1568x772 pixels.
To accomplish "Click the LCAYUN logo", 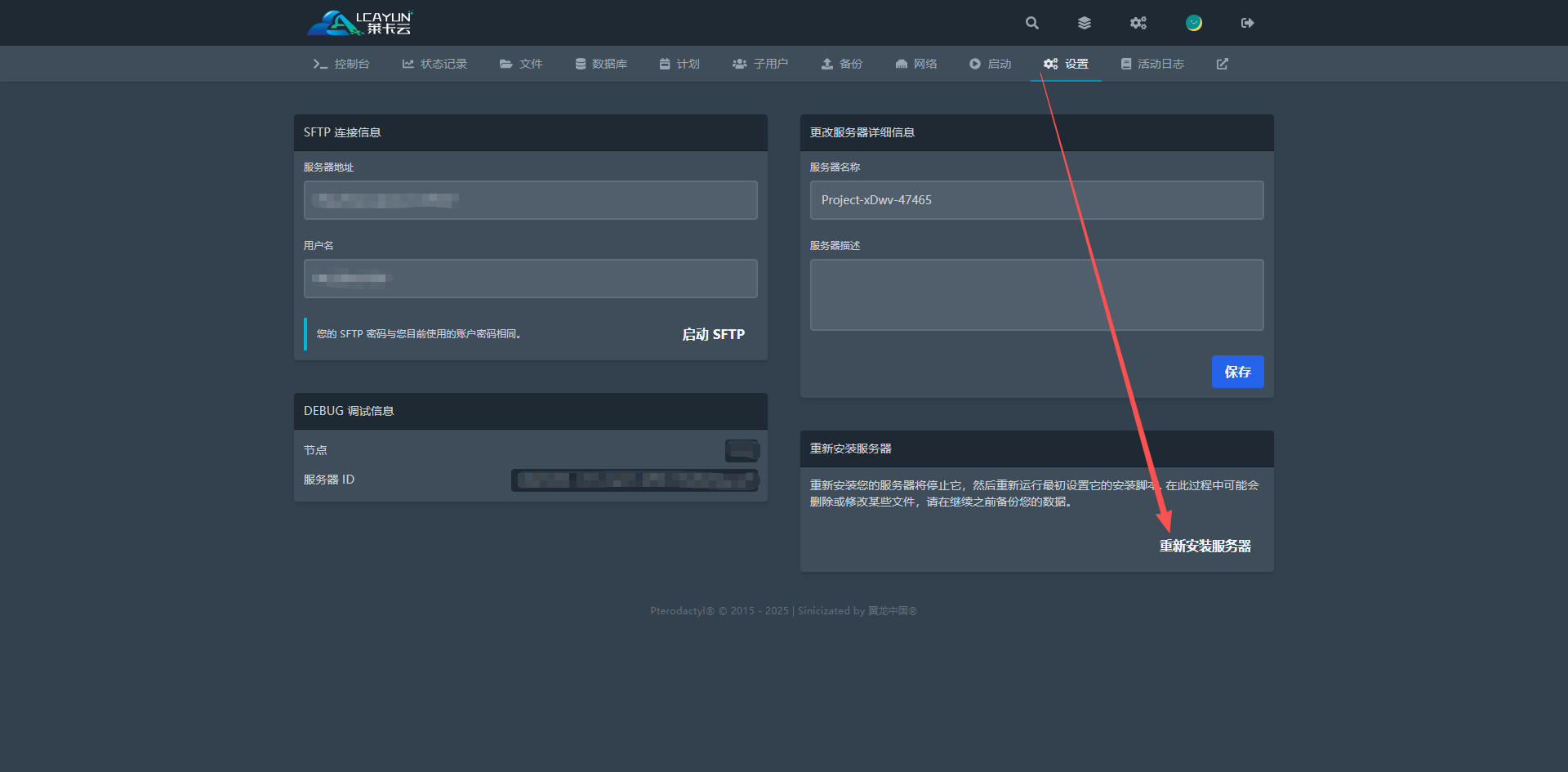I will pos(360,23).
